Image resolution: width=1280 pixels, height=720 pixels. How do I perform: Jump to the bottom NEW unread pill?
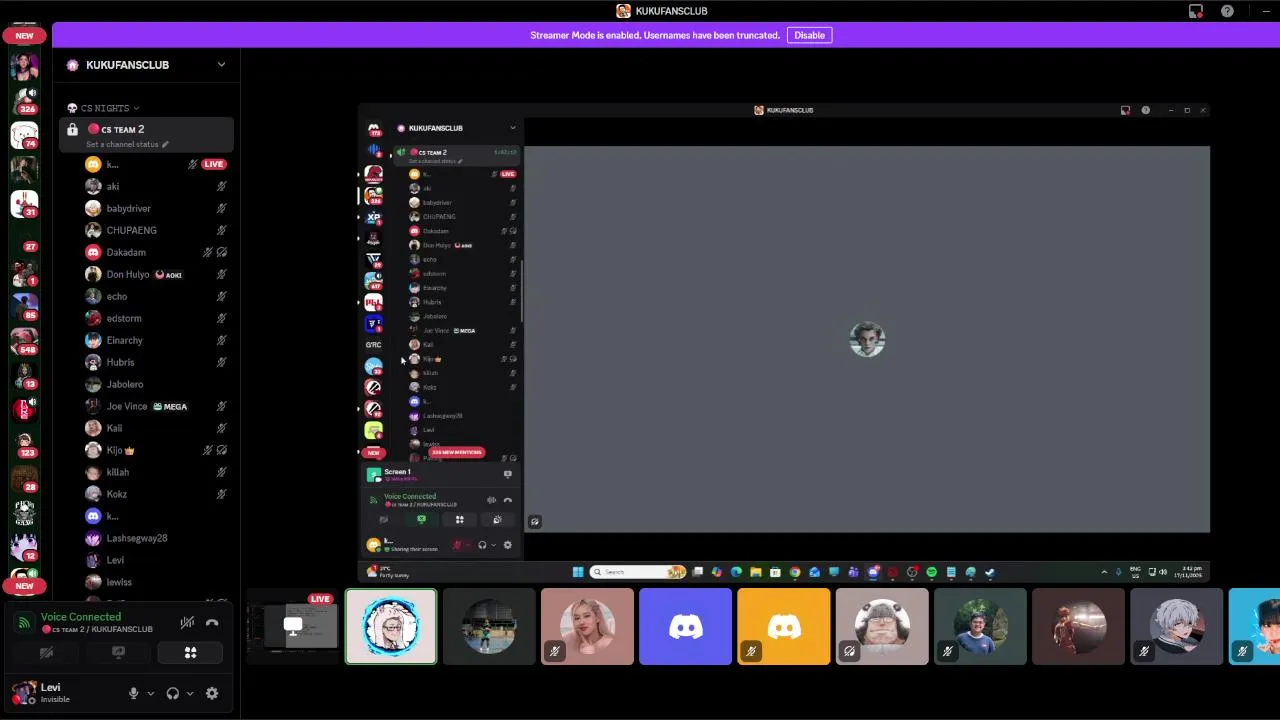[24, 586]
